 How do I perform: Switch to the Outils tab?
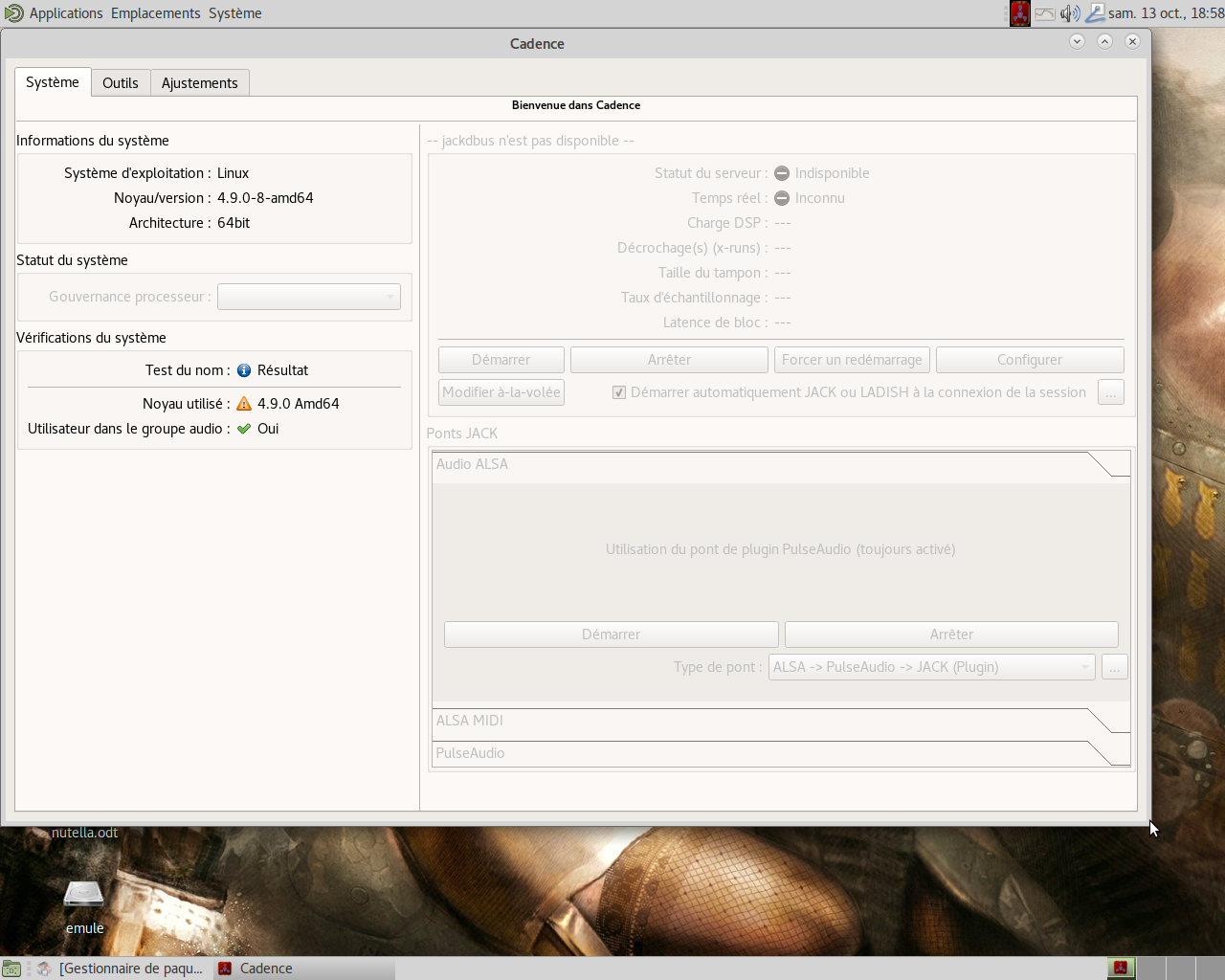click(121, 83)
